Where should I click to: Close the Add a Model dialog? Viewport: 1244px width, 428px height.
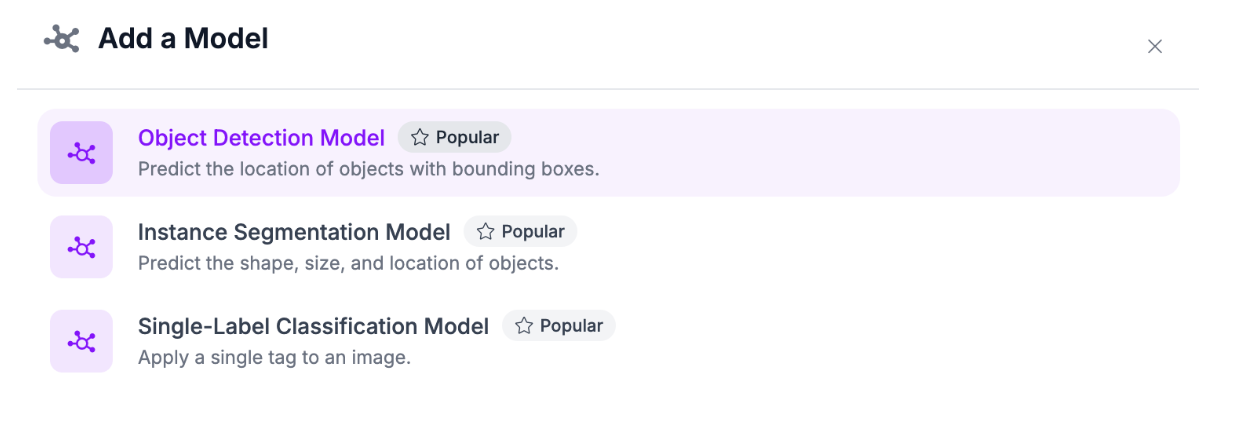tap(1155, 46)
